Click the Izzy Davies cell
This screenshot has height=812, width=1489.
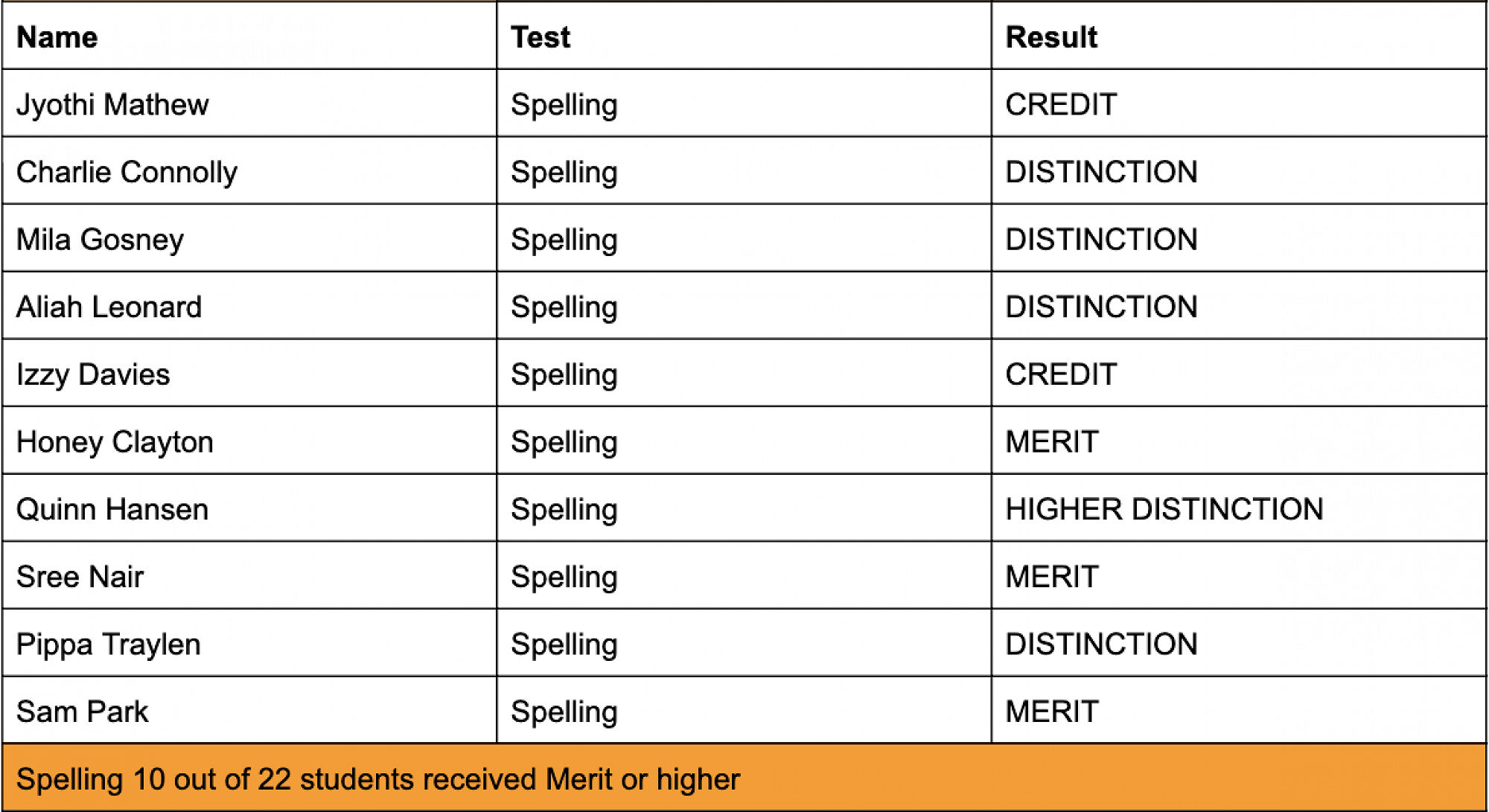click(x=93, y=374)
